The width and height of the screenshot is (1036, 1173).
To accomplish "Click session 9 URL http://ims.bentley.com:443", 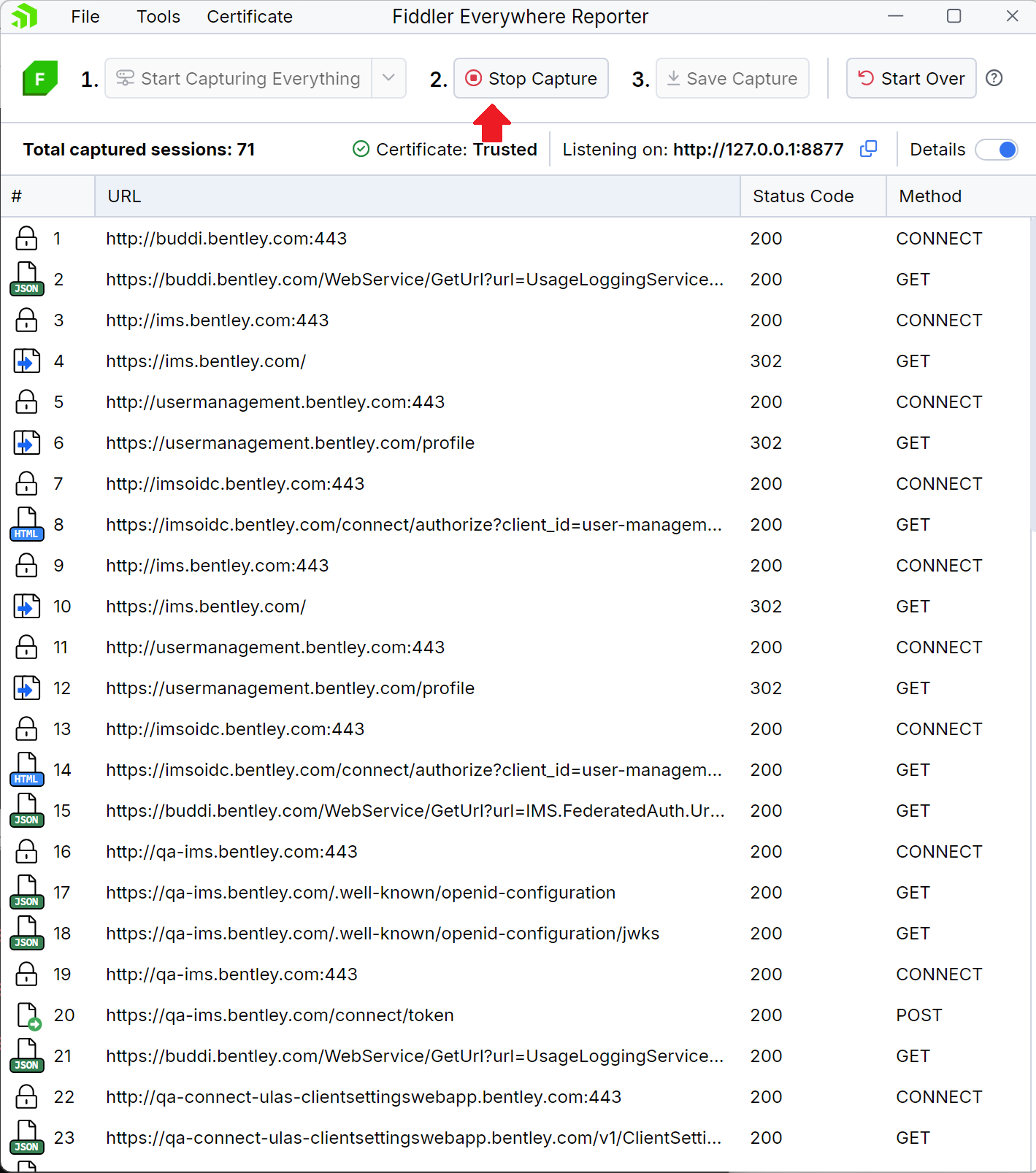I will point(218,566).
